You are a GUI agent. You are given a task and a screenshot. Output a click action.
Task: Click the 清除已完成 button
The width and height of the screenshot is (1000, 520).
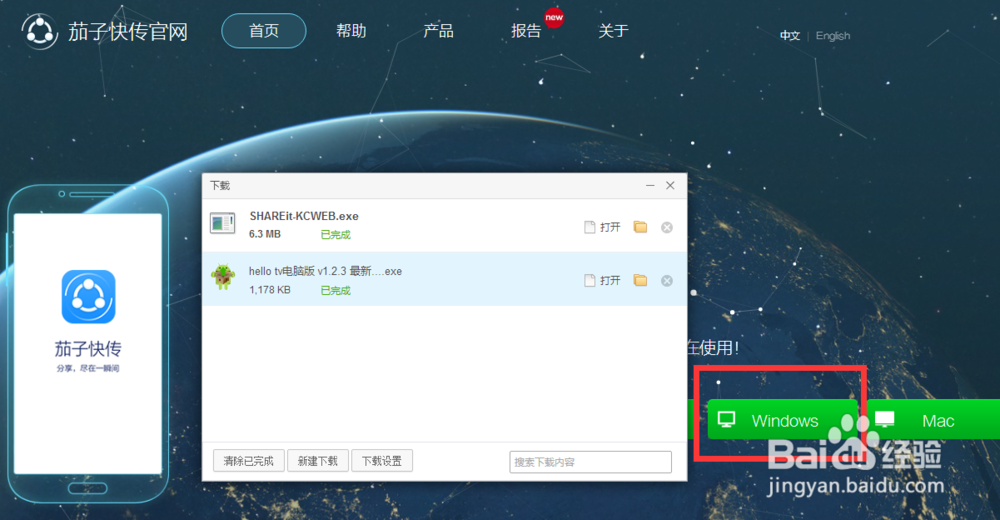[248, 461]
